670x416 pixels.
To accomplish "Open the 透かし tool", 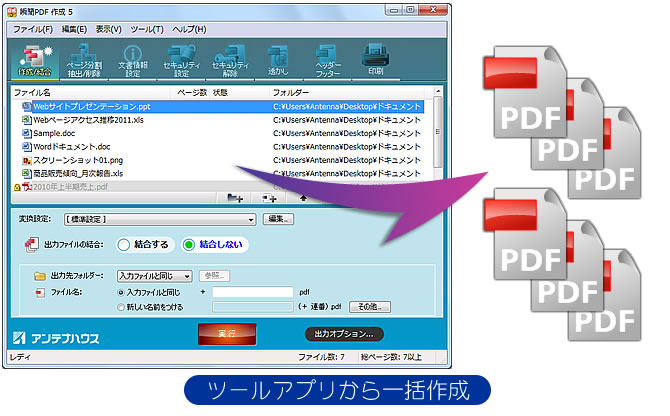I will click(x=278, y=60).
